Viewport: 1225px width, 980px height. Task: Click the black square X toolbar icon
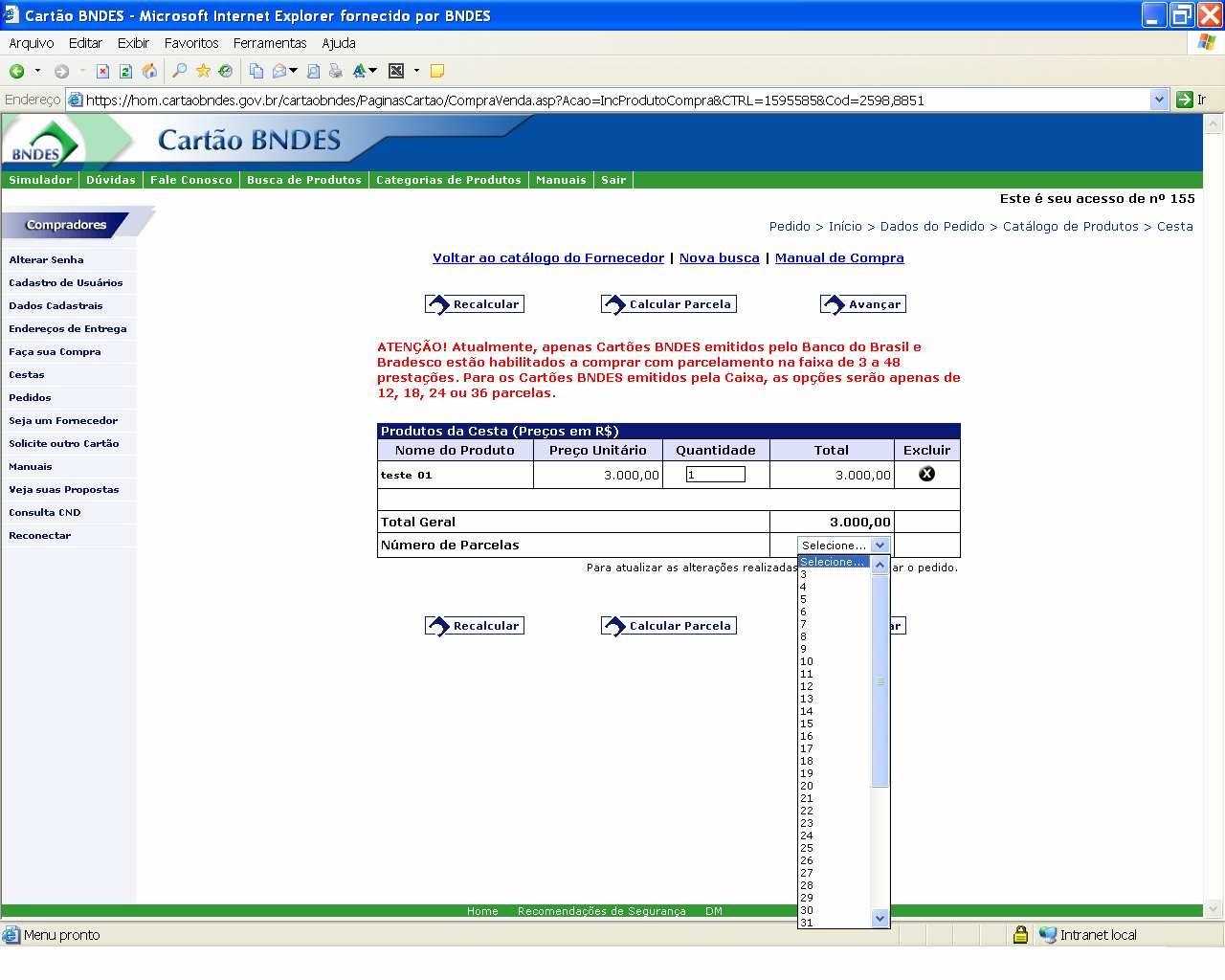tap(396, 71)
